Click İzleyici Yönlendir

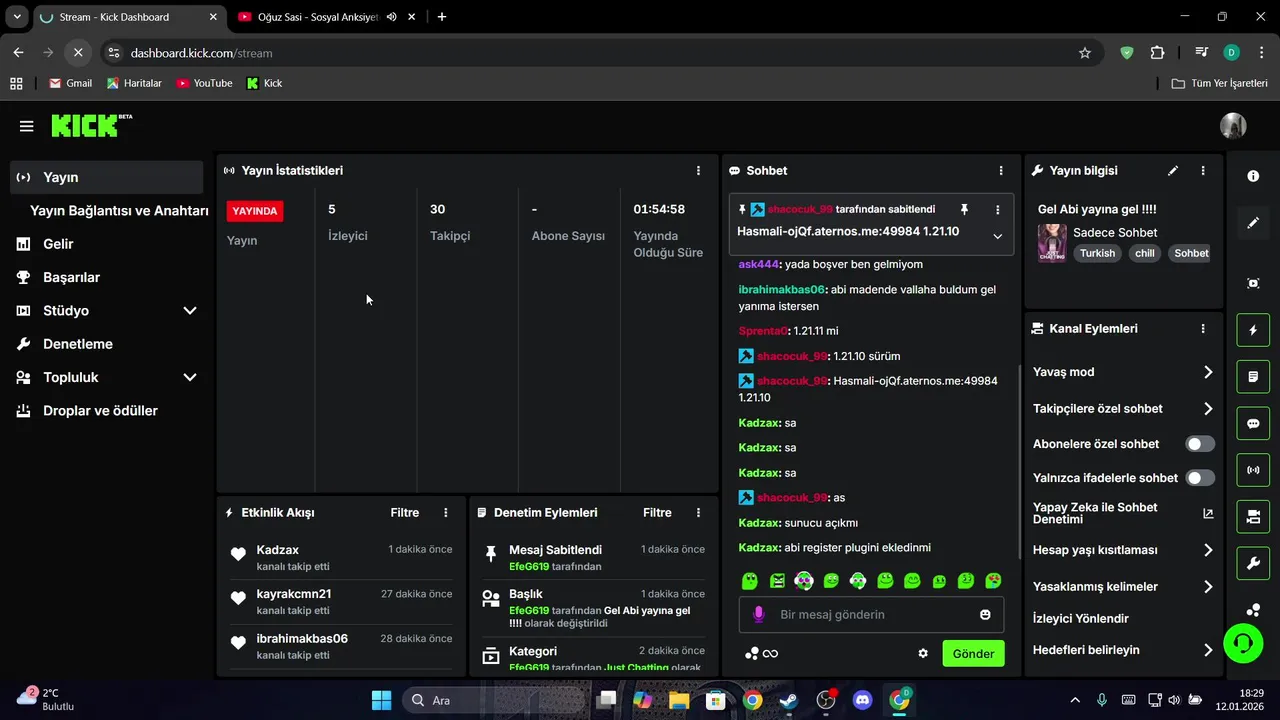tap(1081, 618)
